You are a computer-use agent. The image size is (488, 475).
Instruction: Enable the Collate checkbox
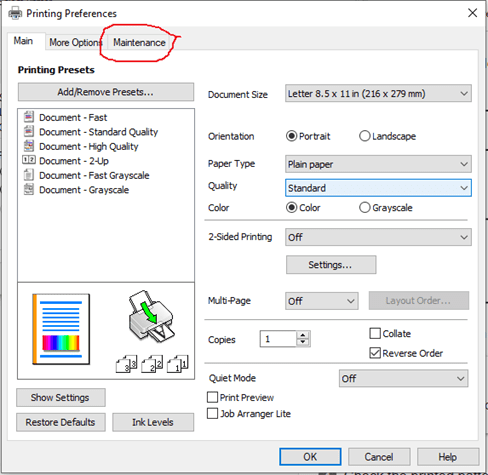(x=375, y=333)
